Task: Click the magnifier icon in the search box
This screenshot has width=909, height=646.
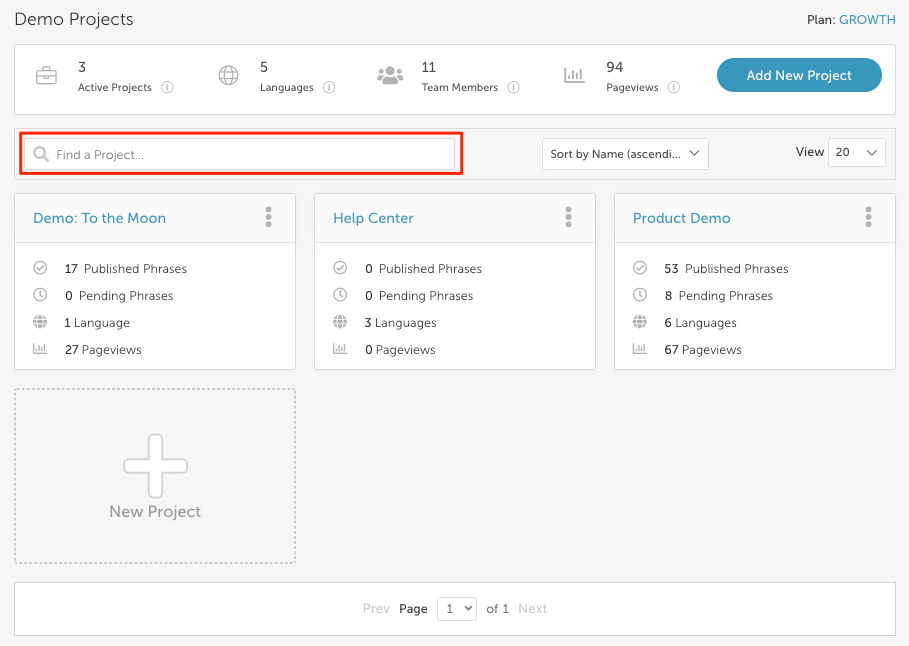Action: (41, 154)
